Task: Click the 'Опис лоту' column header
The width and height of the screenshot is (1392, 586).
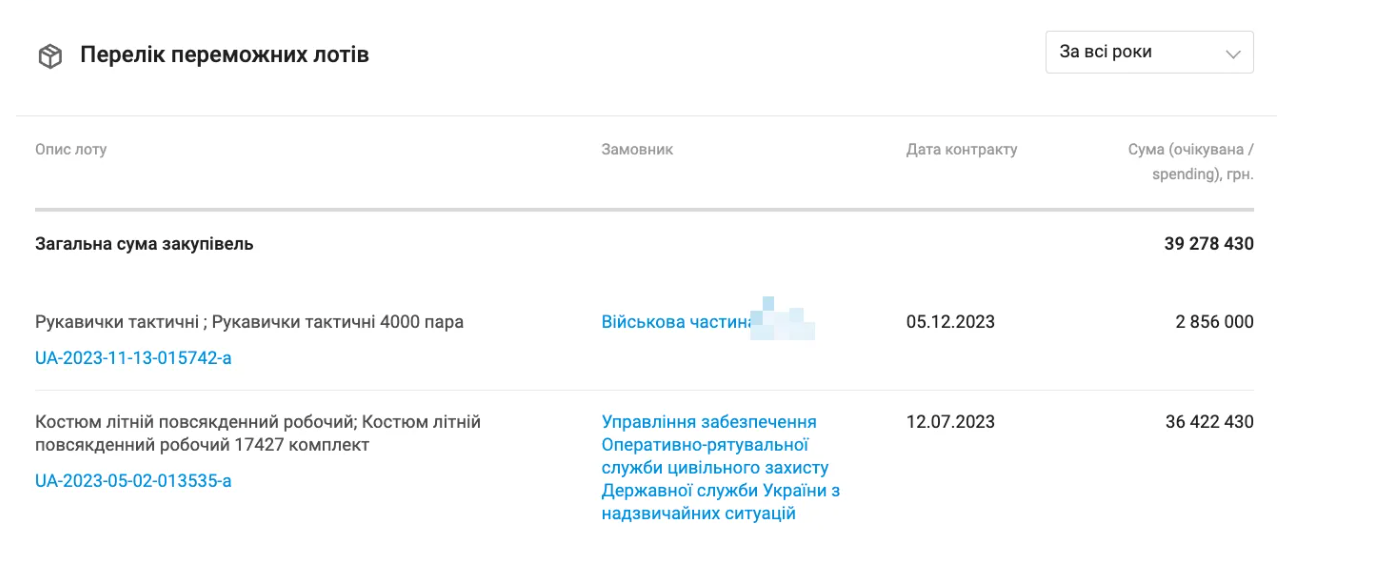Action: coord(70,150)
